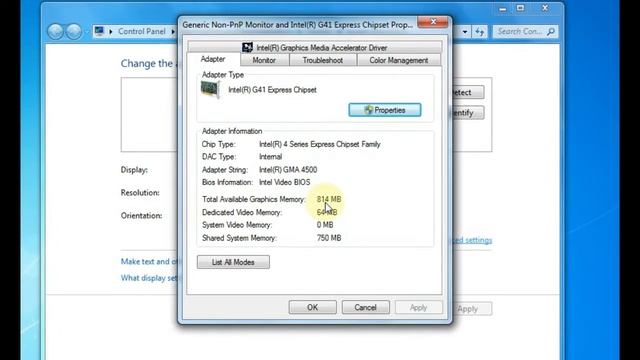
Task: Open the Color Management tab
Action: tap(399, 60)
